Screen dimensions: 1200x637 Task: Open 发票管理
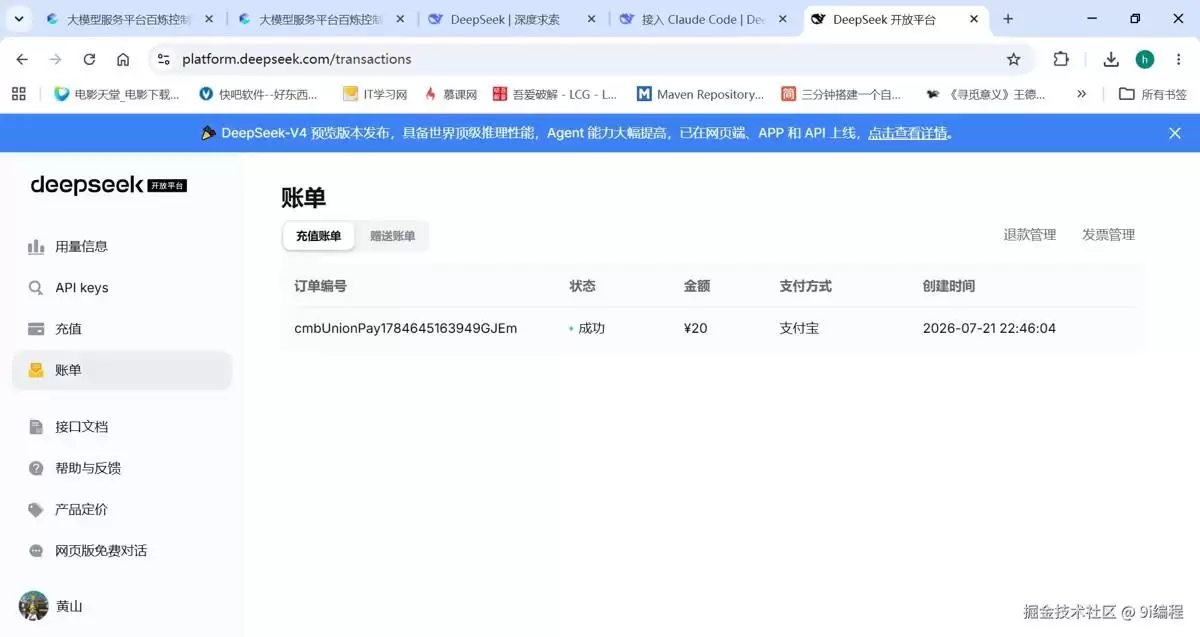(x=1108, y=235)
